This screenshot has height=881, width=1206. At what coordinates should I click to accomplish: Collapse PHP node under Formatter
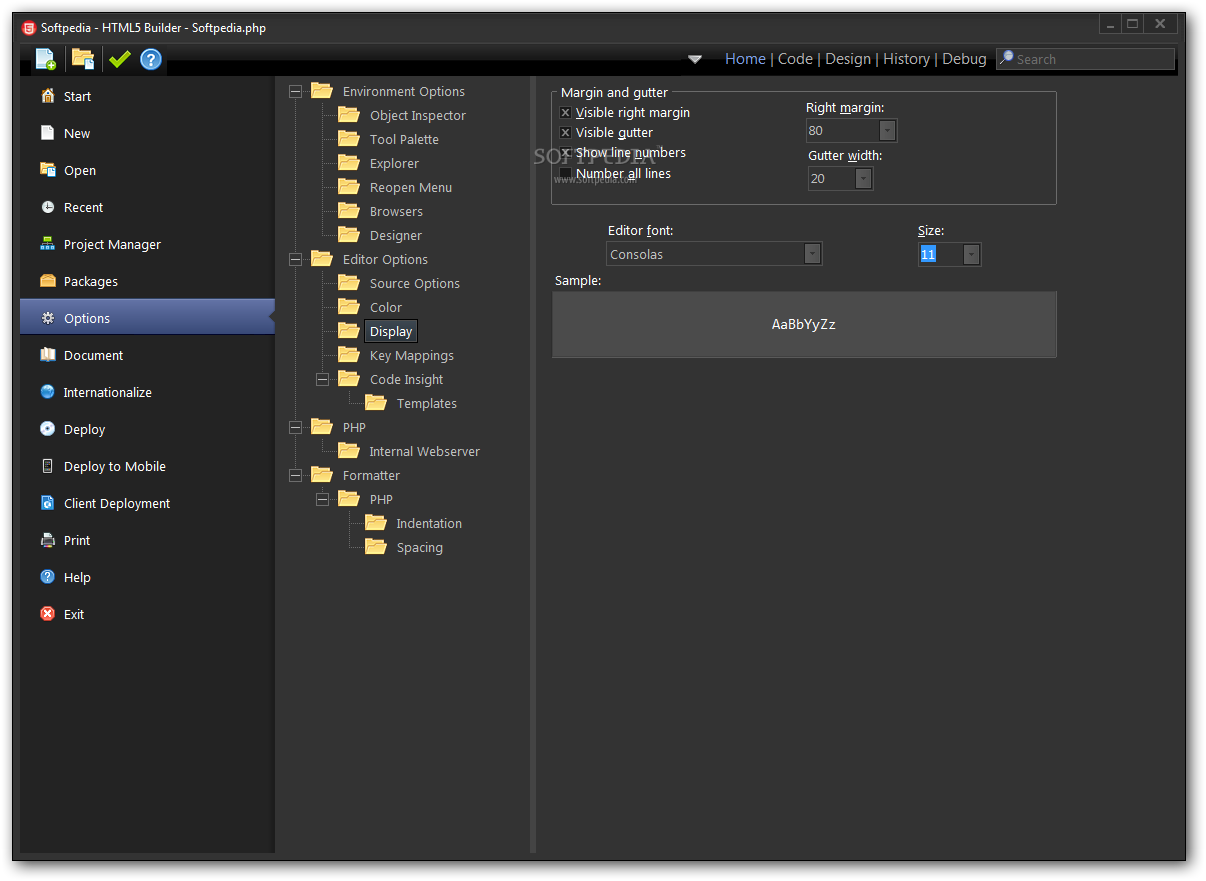coord(322,499)
